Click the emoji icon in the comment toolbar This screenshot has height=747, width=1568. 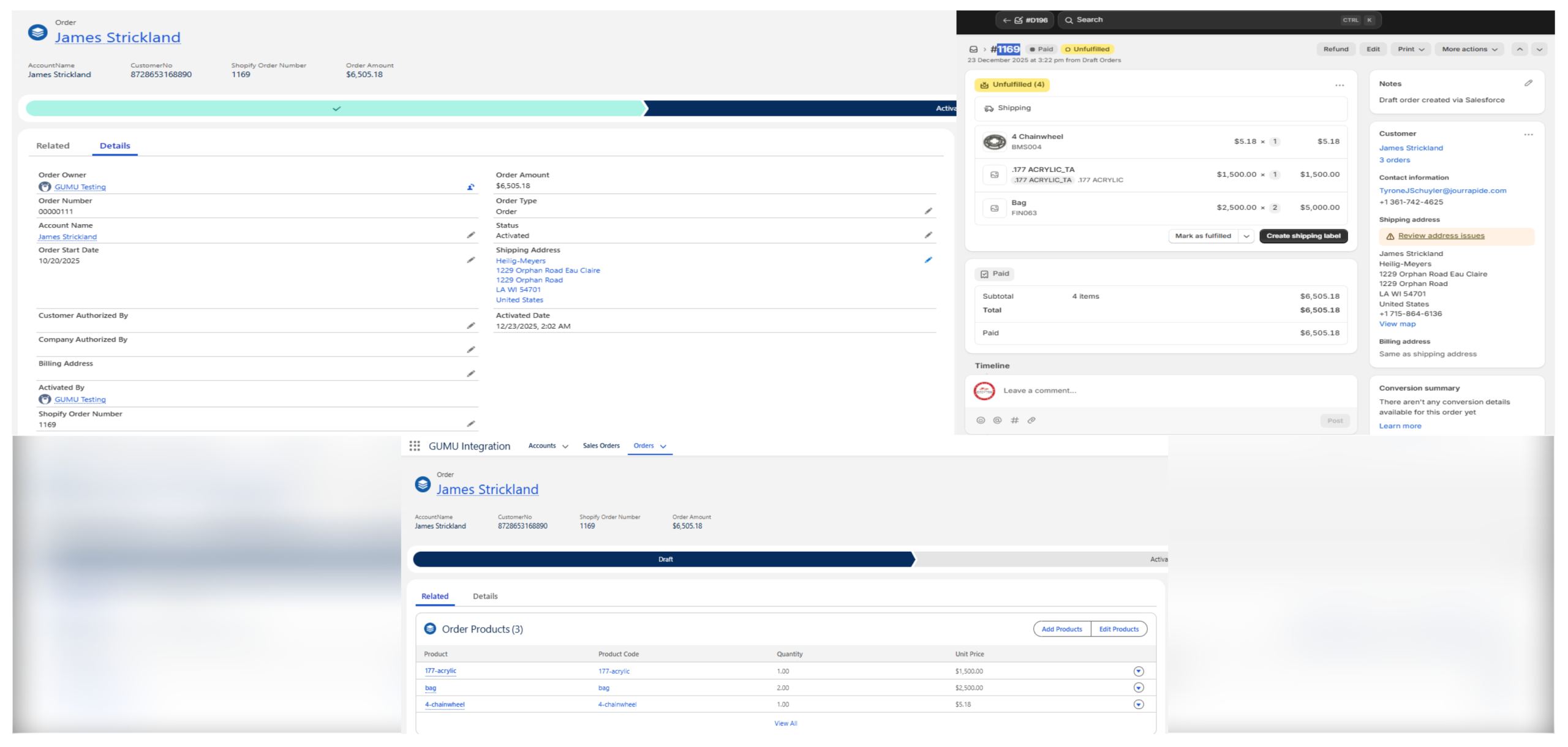tap(981, 421)
